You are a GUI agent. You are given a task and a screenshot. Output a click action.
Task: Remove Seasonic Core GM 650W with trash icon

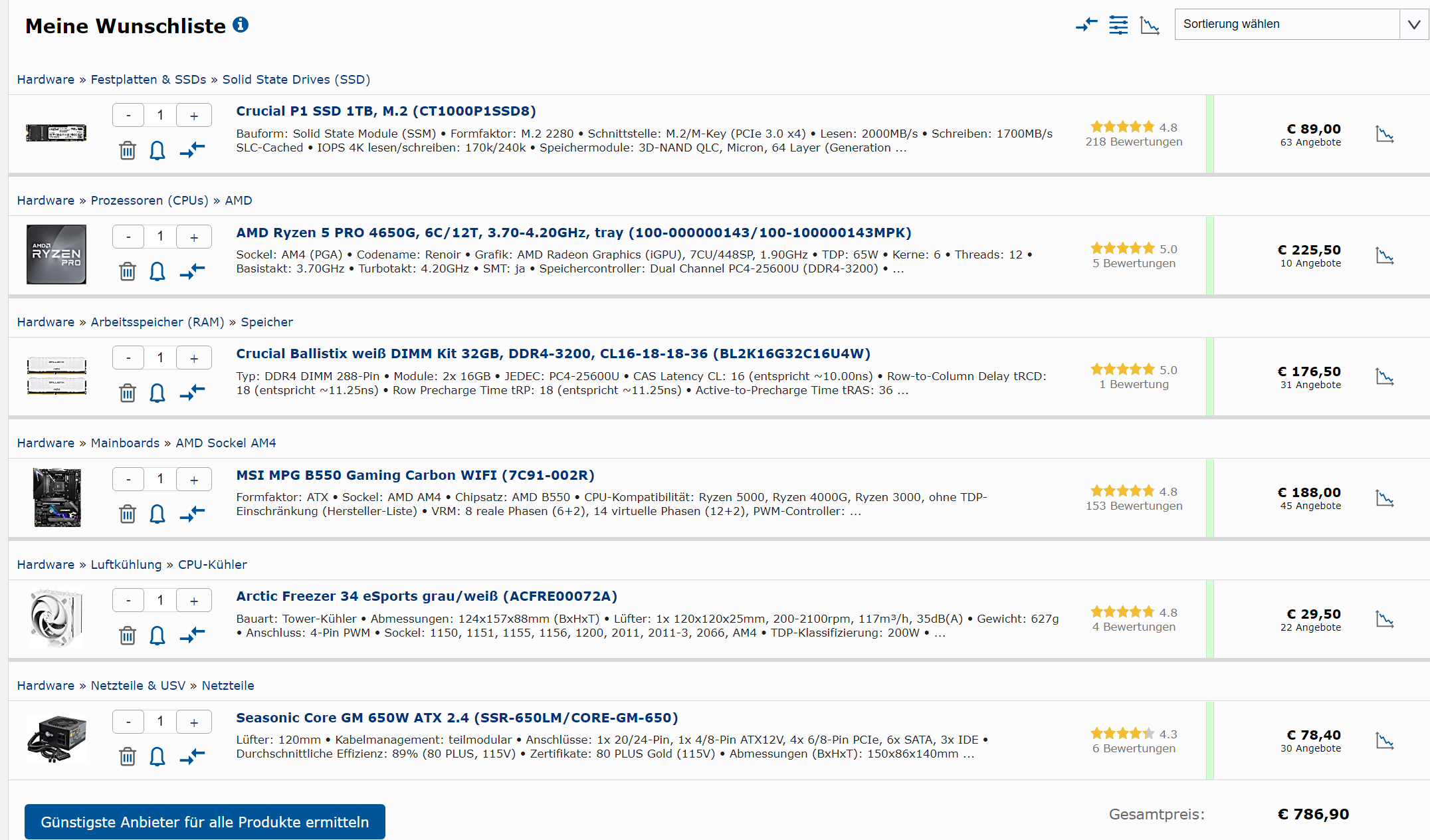pos(128,757)
